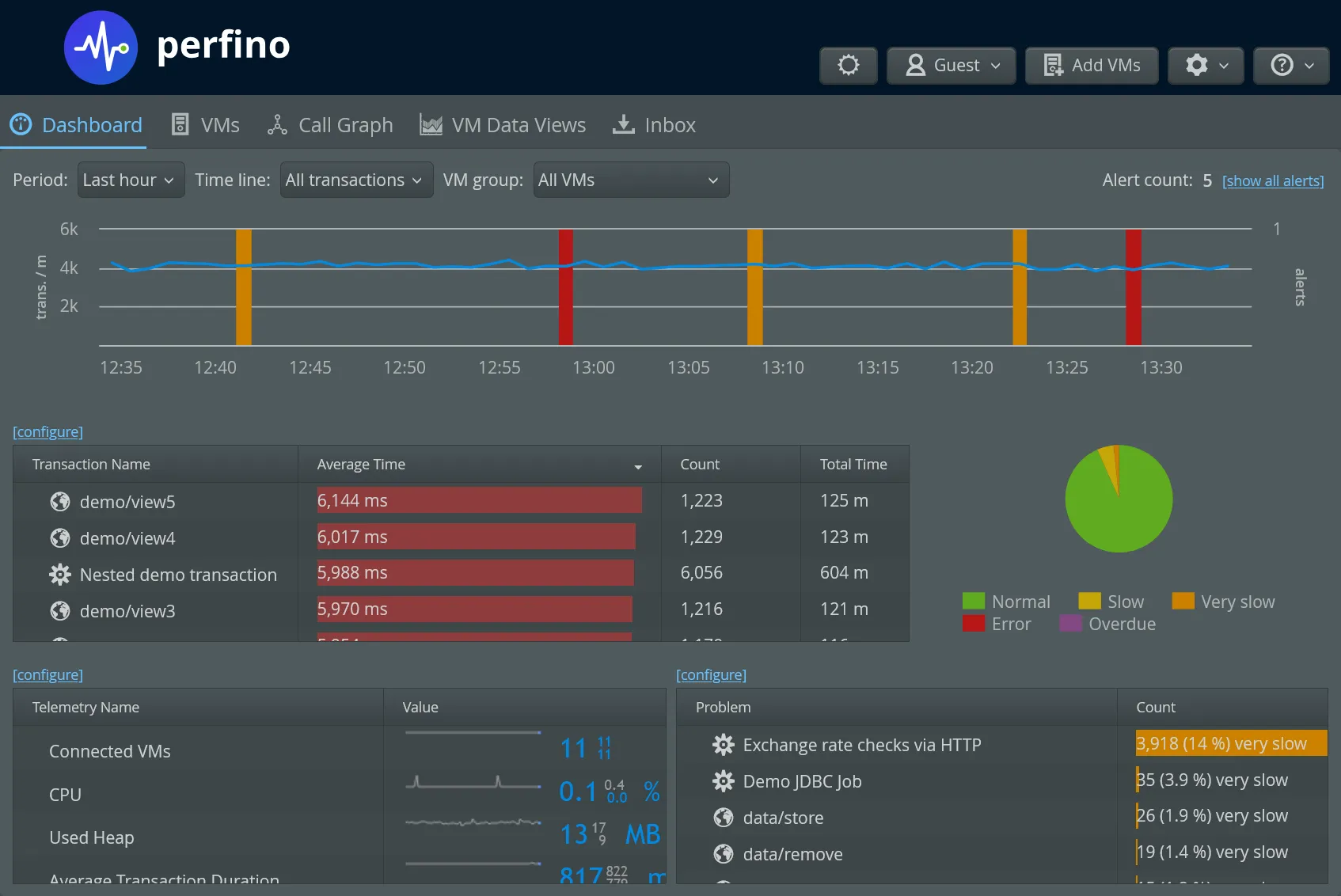1341x896 pixels.
Task: Open the Time line All transactions dropdown
Action: [x=355, y=180]
